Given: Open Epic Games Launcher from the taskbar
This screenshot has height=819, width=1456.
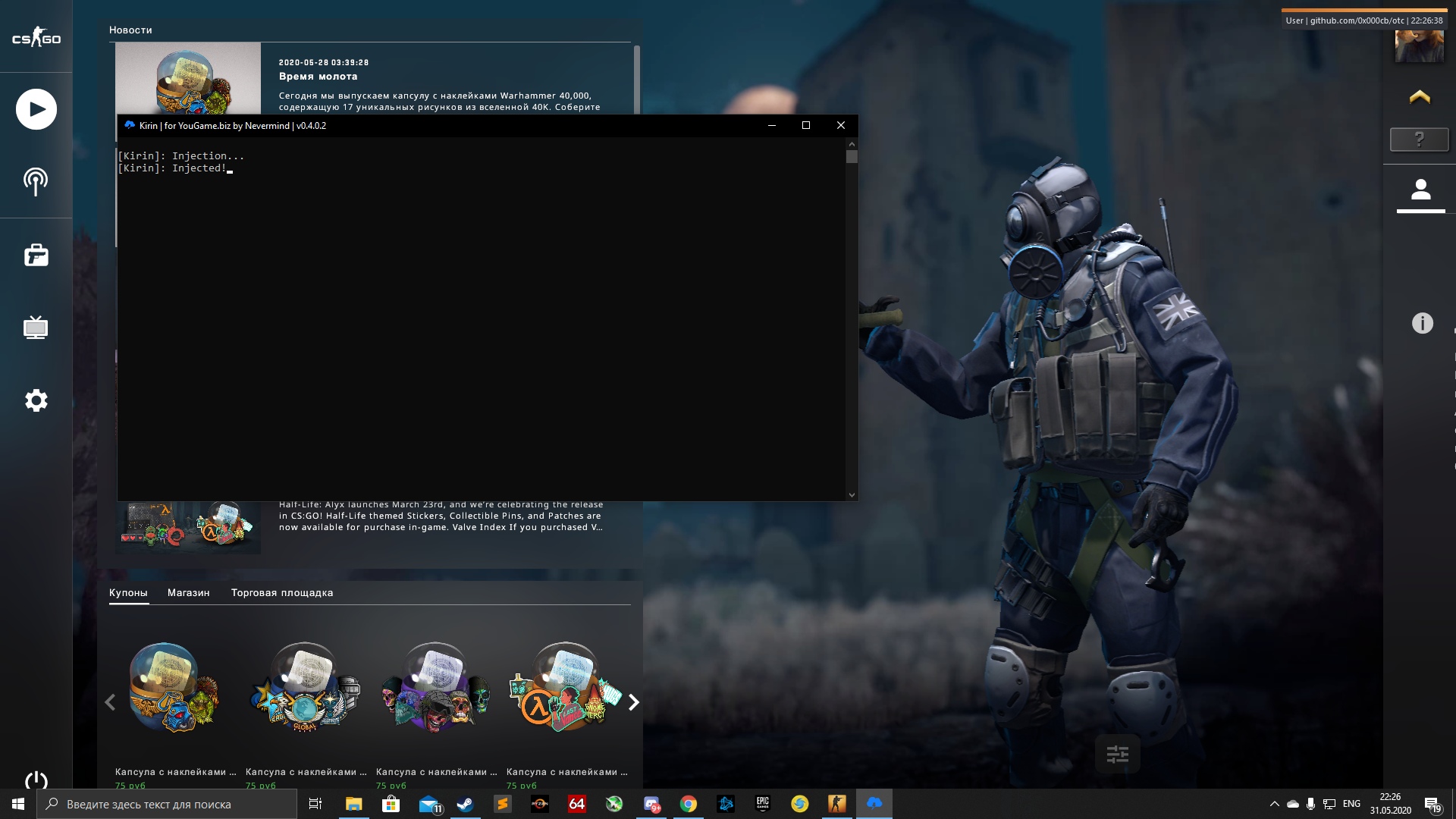Looking at the screenshot, I should click(x=762, y=804).
